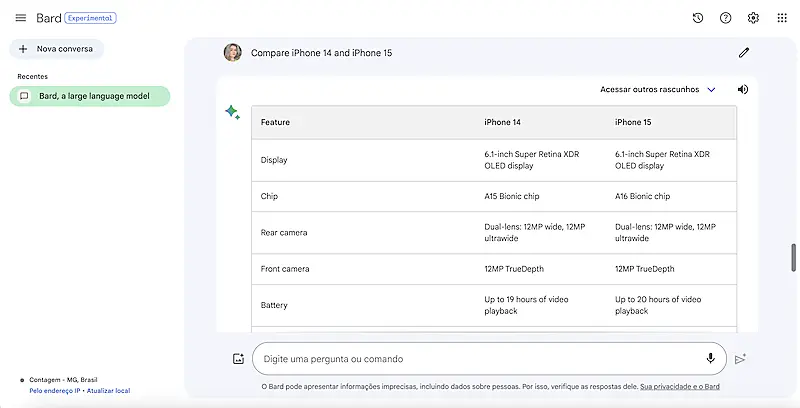Open Sua privacidade e o Bard link

point(680,387)
